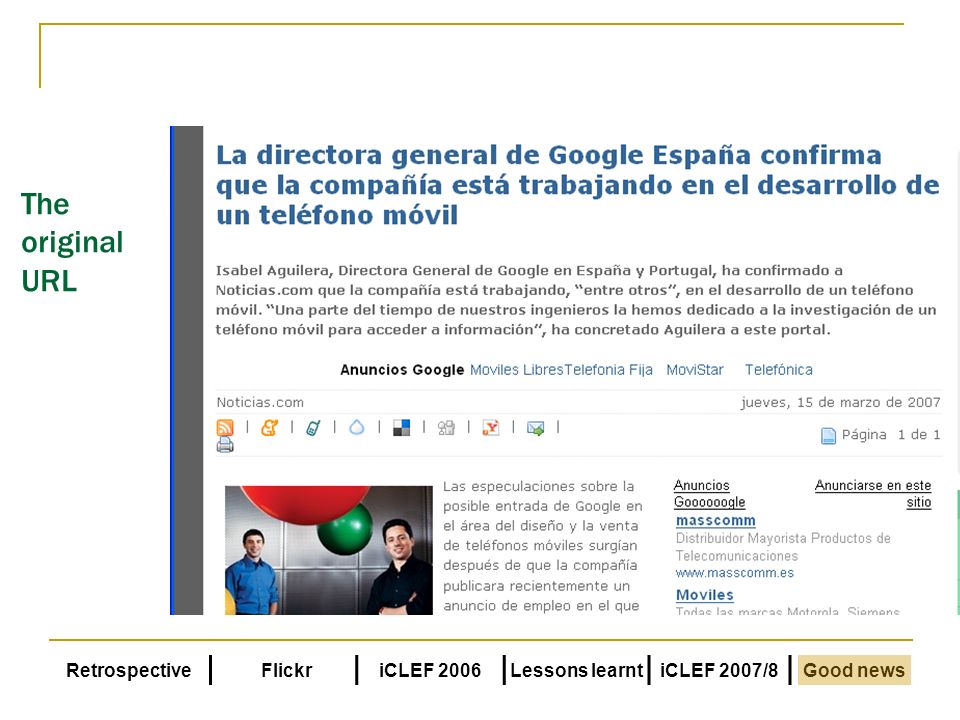Click the slide title The original URL
This screenshot has height=720, width=960.
click(72, 242)
